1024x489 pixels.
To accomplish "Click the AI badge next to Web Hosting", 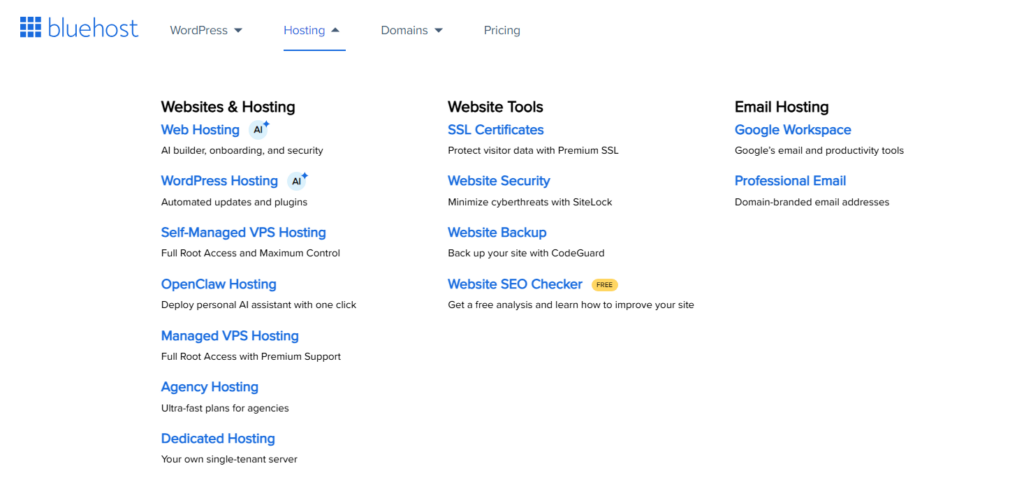I will [x=259, y=129].
